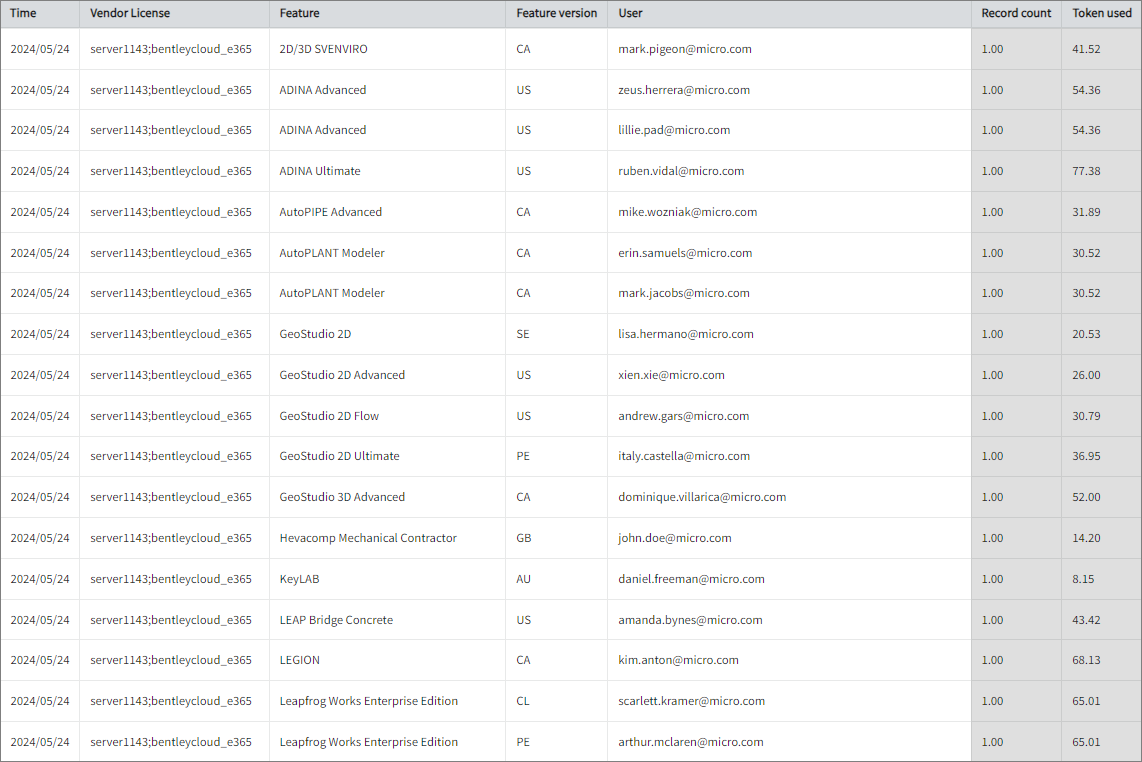The height and width of the screenshot is (762, 1142).
Task: Select the LEAP Bridge Concrete feature cell
Action: [x=336, y=620]
